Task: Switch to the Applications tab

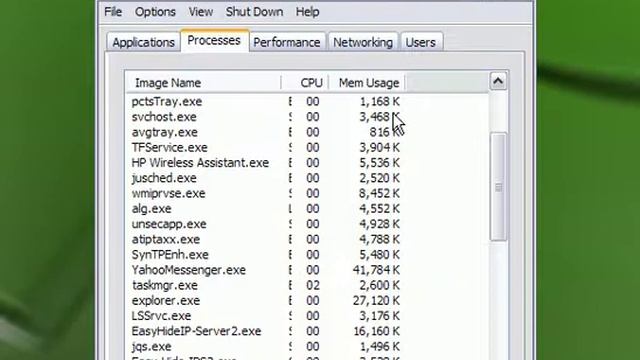Action: [143, 42]
